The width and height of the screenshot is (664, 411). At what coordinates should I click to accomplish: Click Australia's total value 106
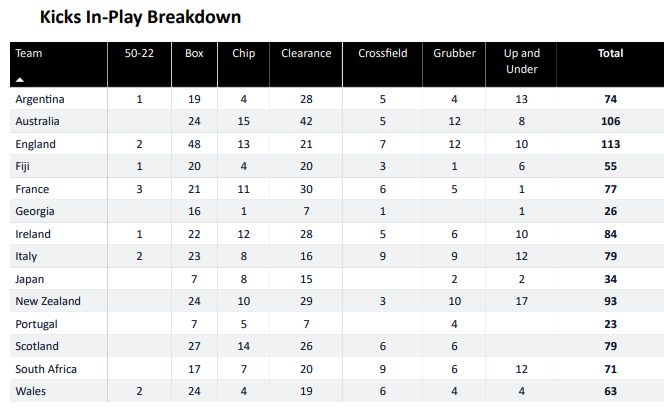pyautogui.click(x=610, y=121)
